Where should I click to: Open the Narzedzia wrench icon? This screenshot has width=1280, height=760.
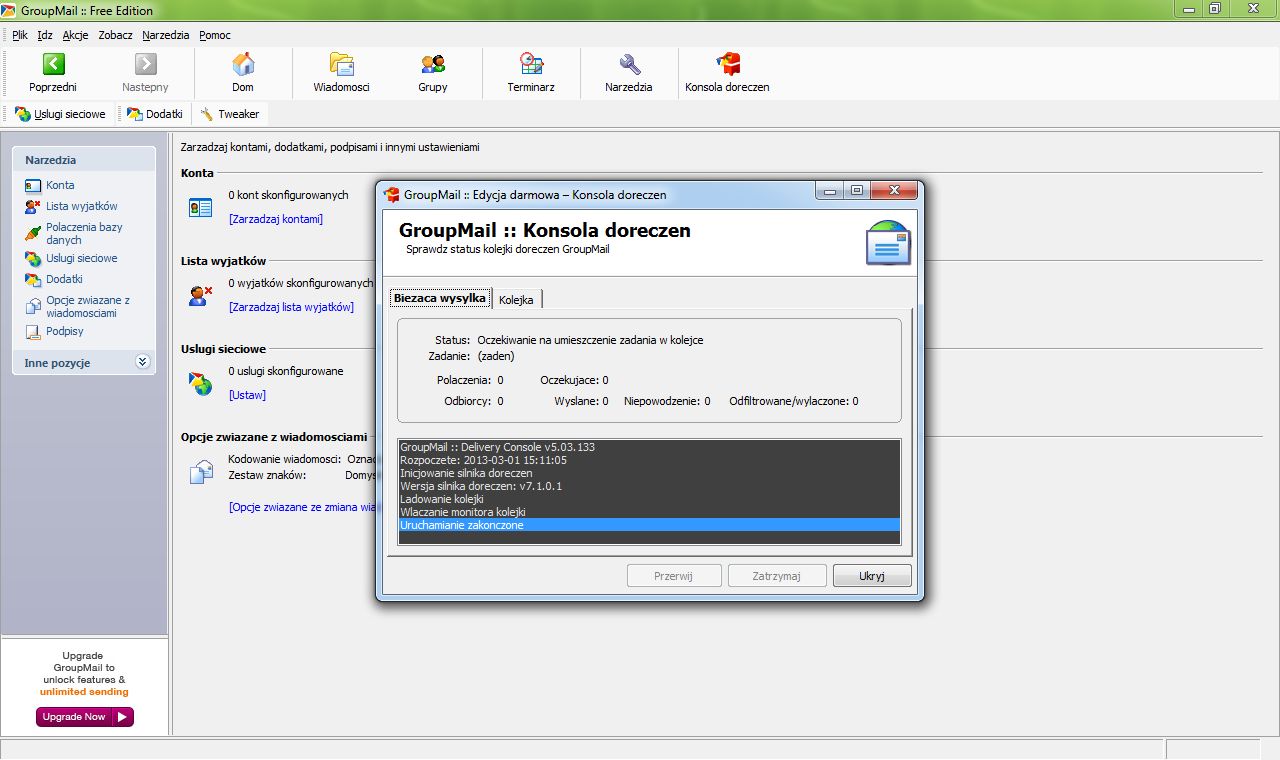629,64
